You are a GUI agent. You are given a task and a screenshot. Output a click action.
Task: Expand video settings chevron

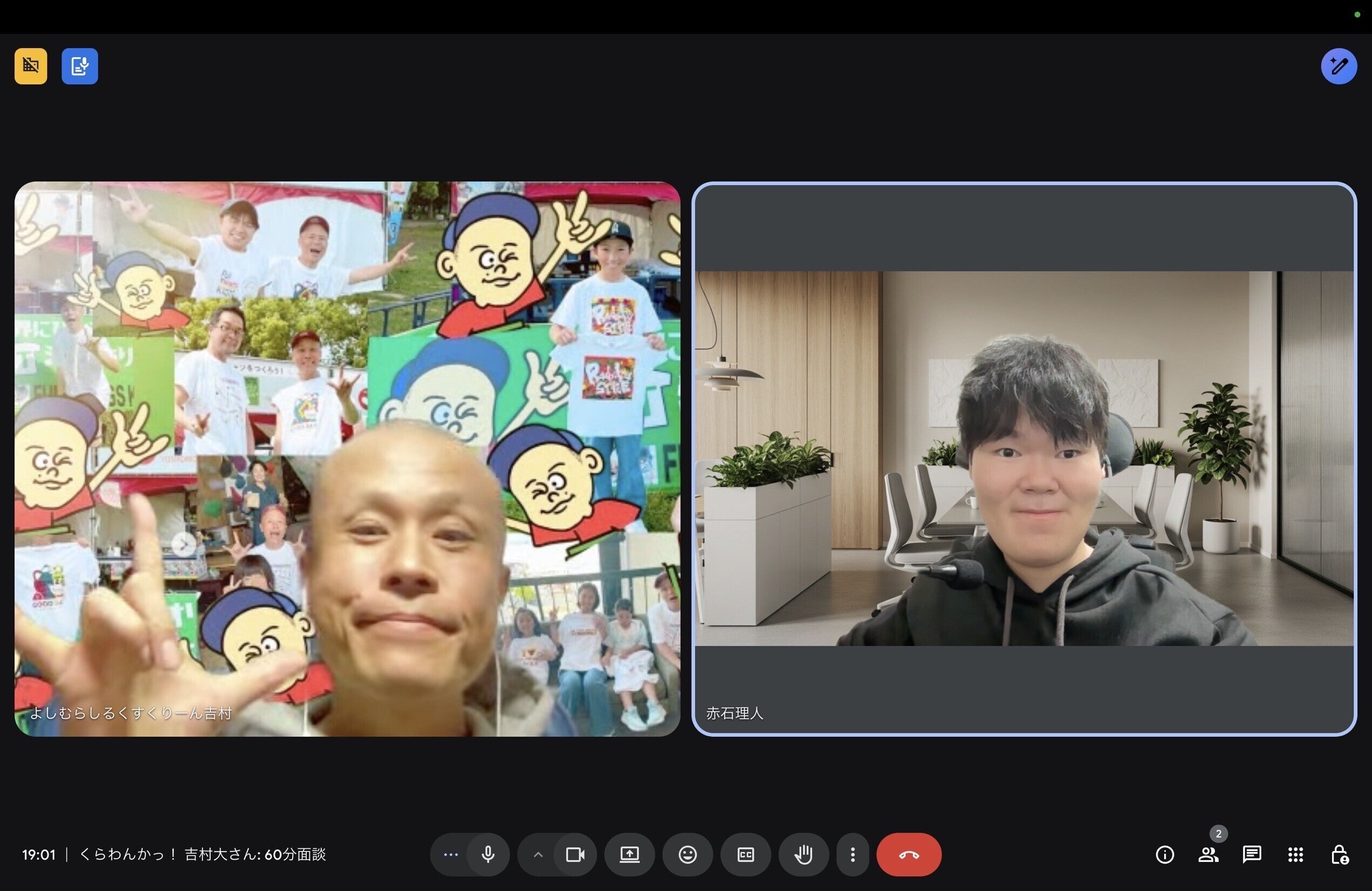[x=538, y=854]
